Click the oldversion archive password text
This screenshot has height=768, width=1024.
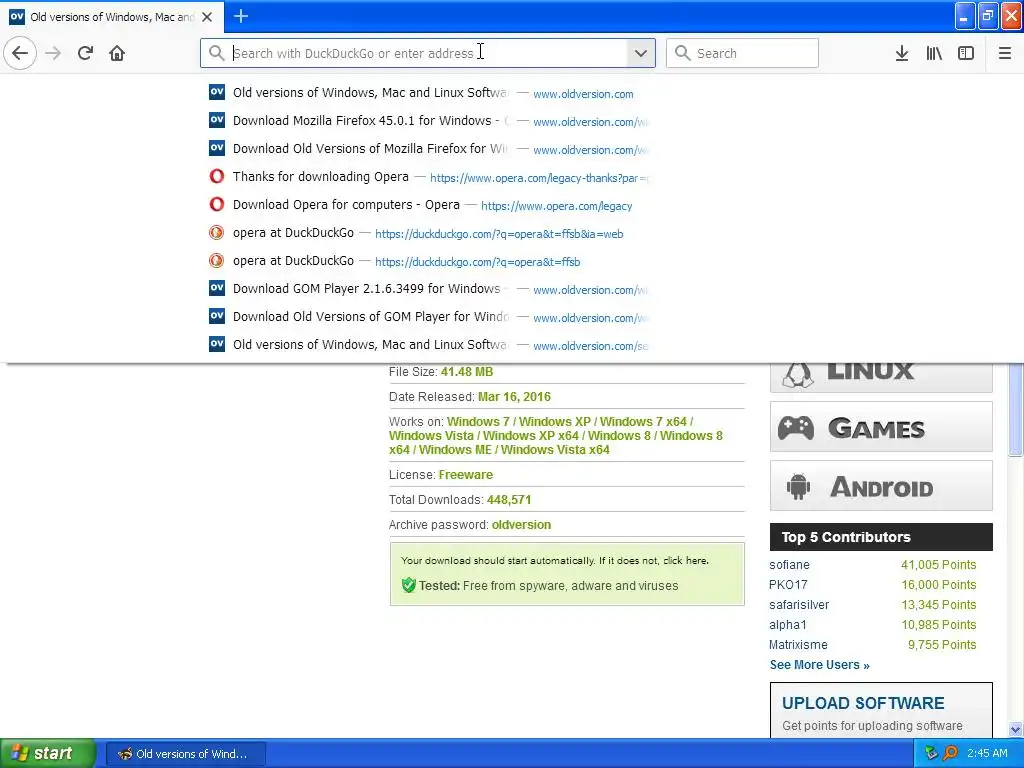click(521, 525)
